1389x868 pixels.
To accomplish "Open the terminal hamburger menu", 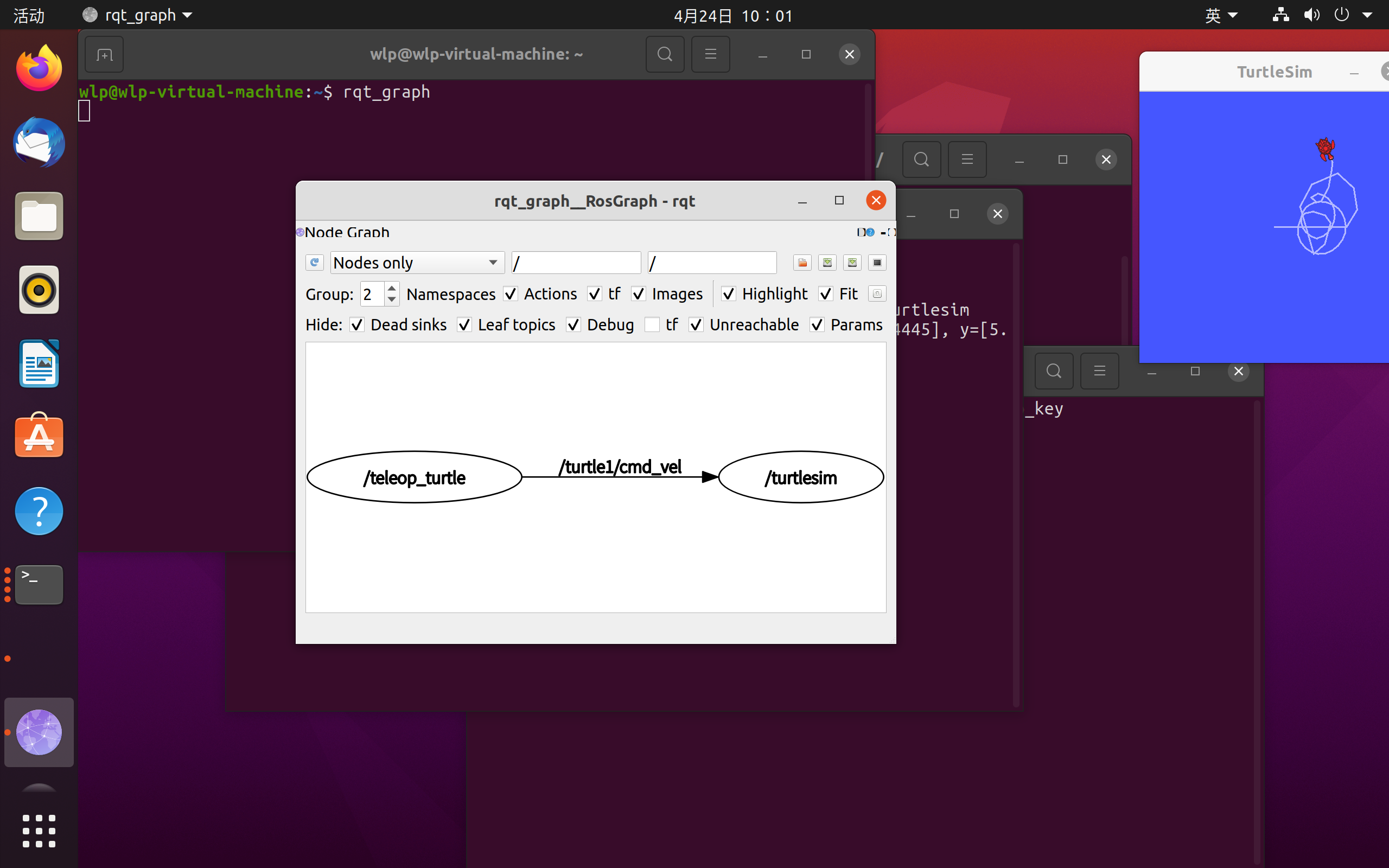I will 710,54.
